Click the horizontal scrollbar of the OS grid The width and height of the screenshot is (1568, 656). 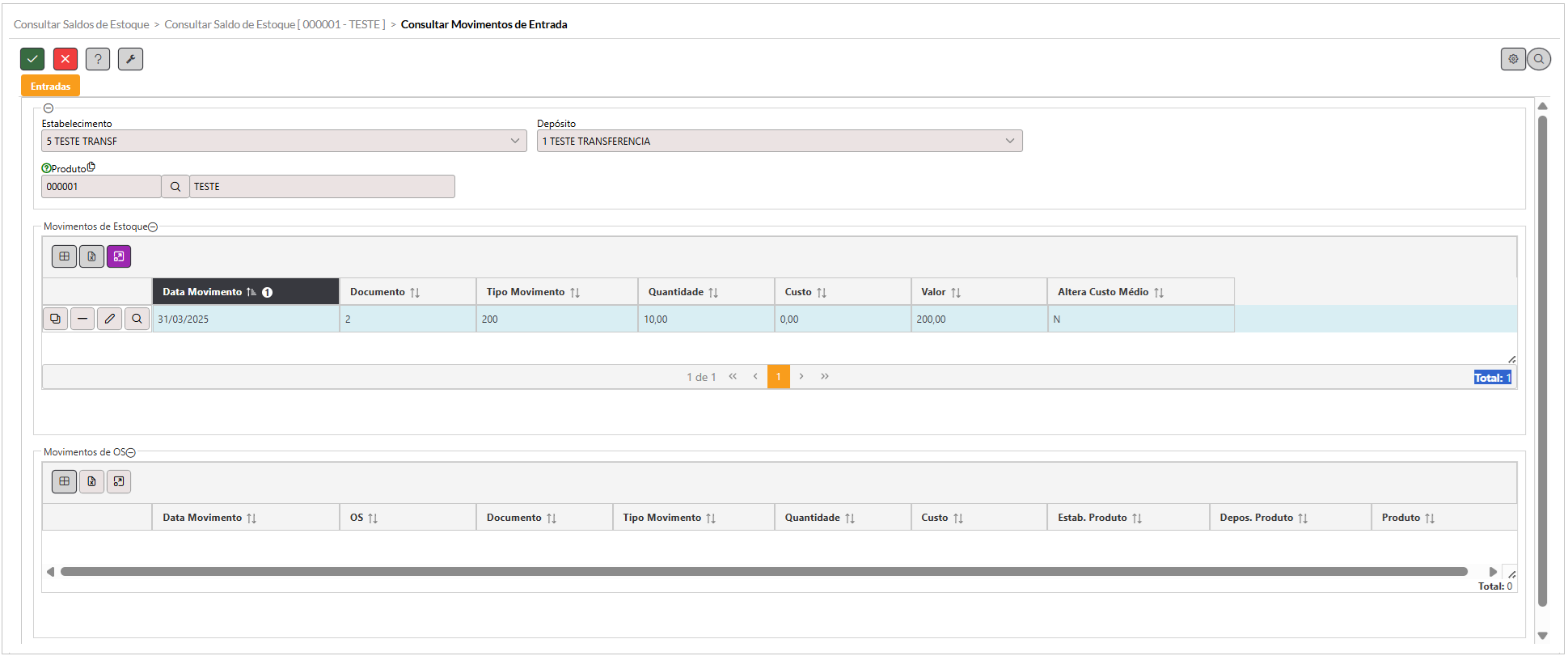click(763, 572)
